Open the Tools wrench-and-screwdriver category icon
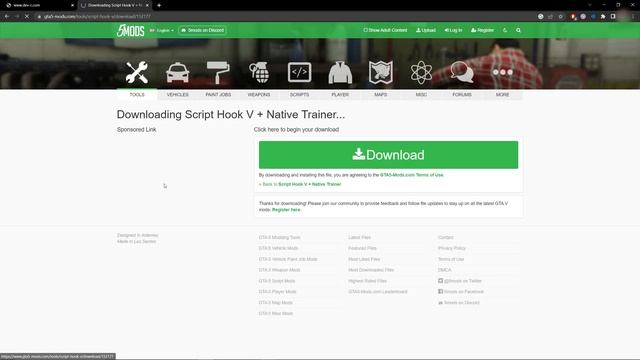The width and height of the screenshot is (640, 360). point(137,72)
